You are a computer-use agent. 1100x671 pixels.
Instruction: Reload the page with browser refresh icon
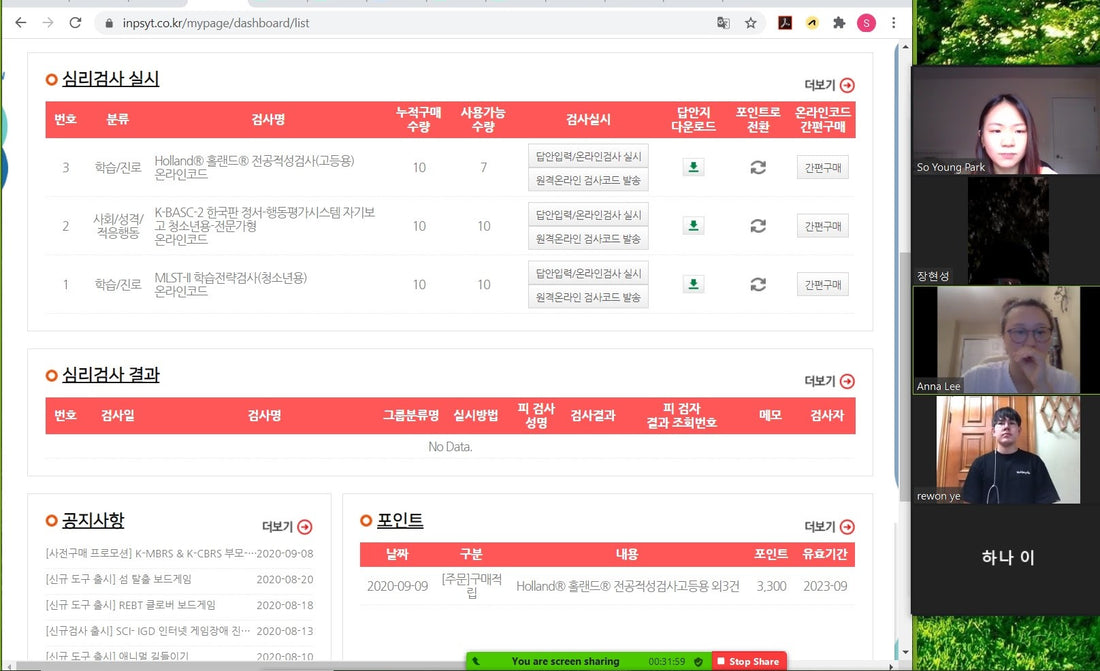(76, 22)
